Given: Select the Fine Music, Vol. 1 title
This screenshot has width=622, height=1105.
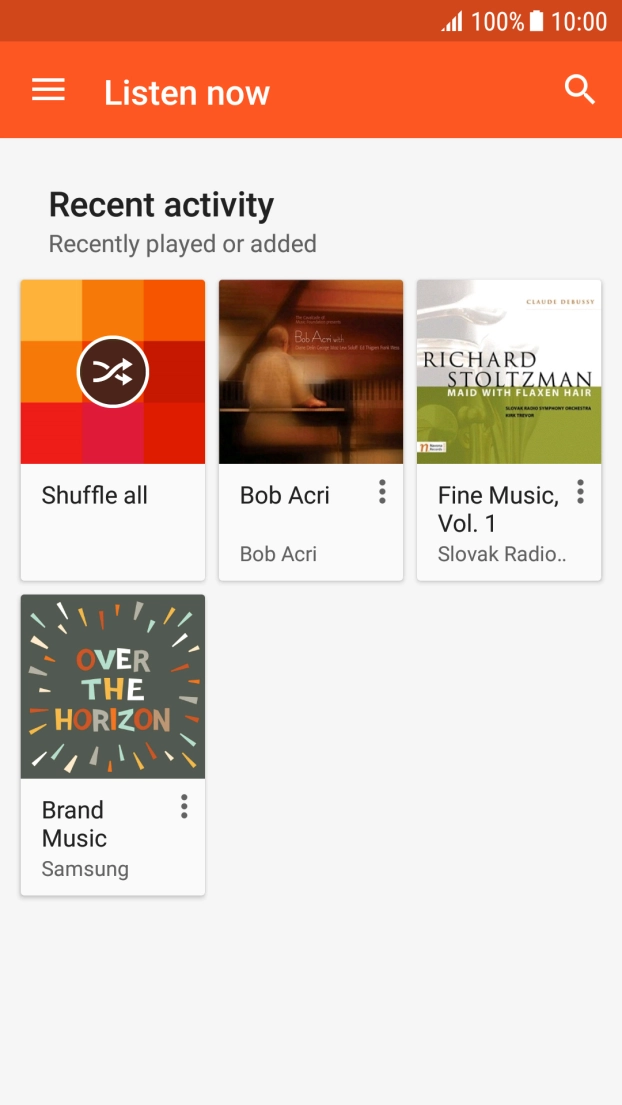Looking at the screenshot, I should [498, 509].
